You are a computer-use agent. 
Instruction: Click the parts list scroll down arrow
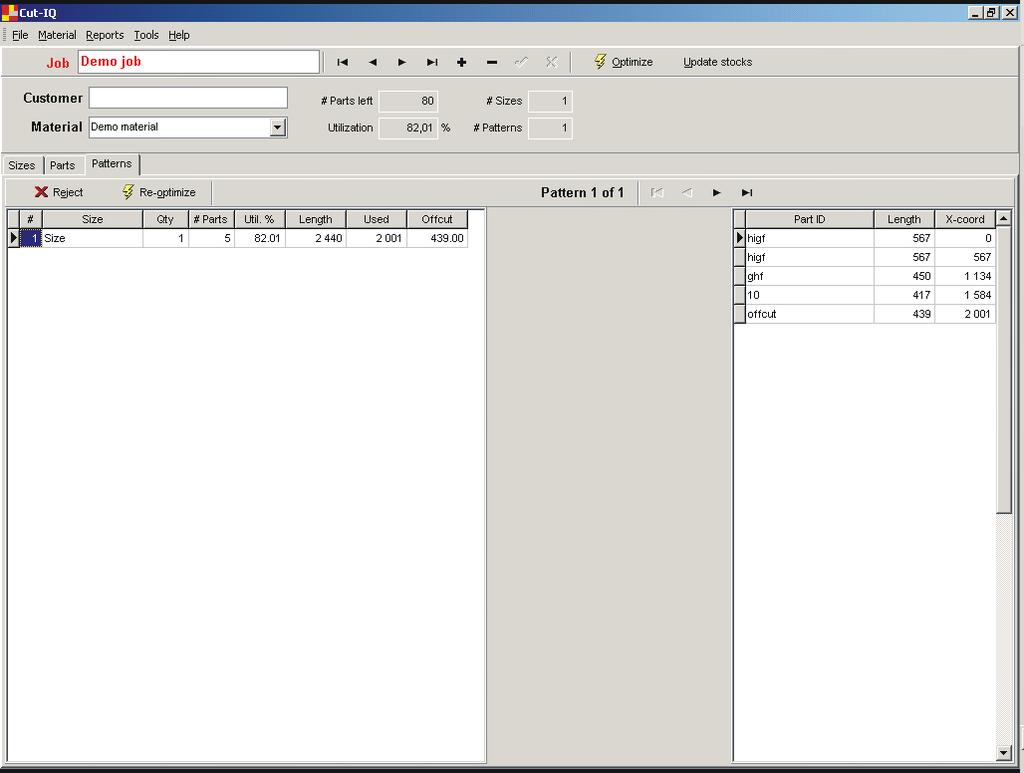tap(1004, 753)
